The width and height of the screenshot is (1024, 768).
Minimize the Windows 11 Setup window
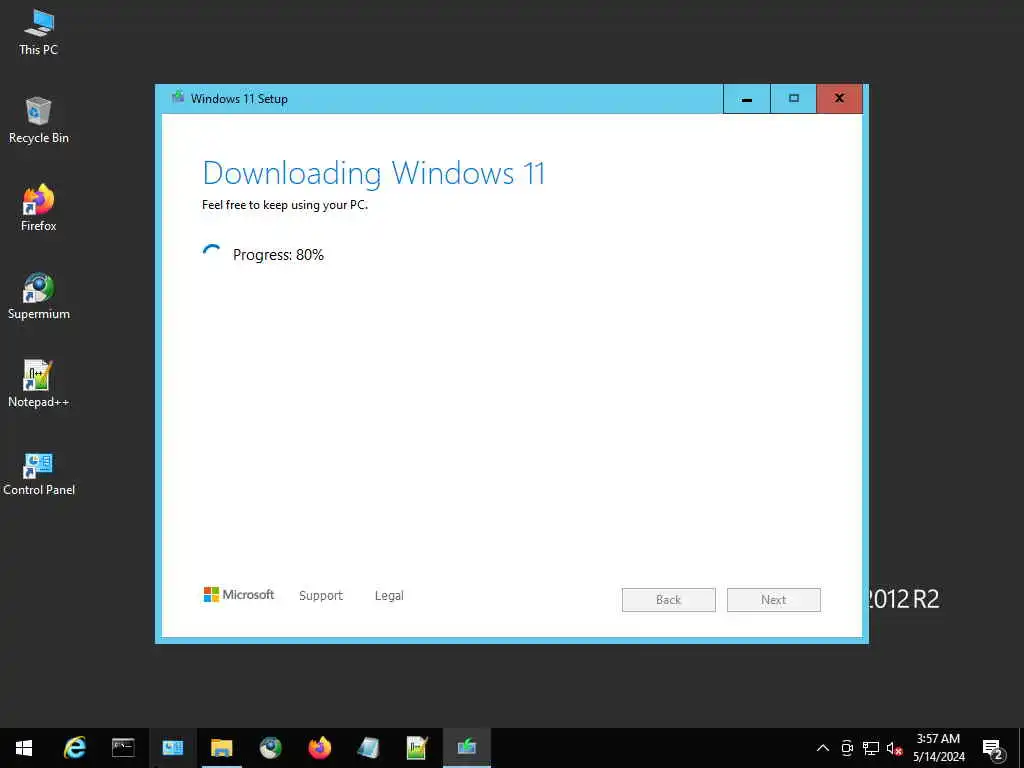point(746,99)
